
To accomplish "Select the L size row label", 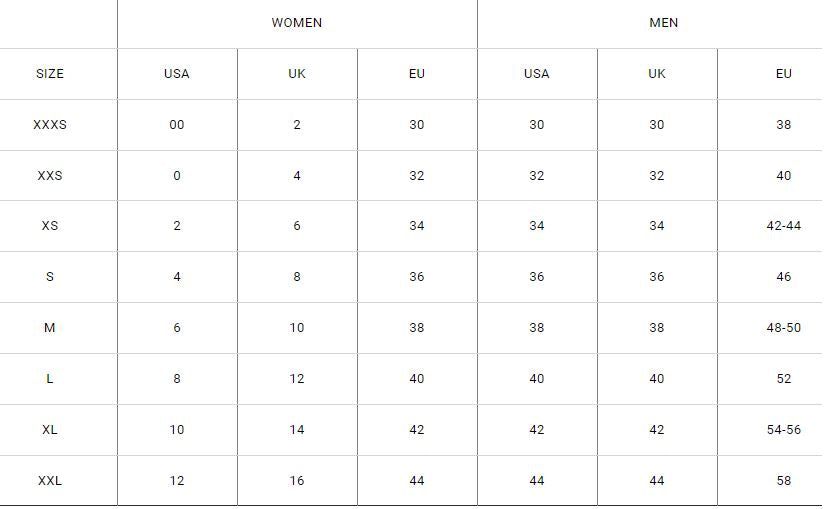I will (x=50, y=379).
